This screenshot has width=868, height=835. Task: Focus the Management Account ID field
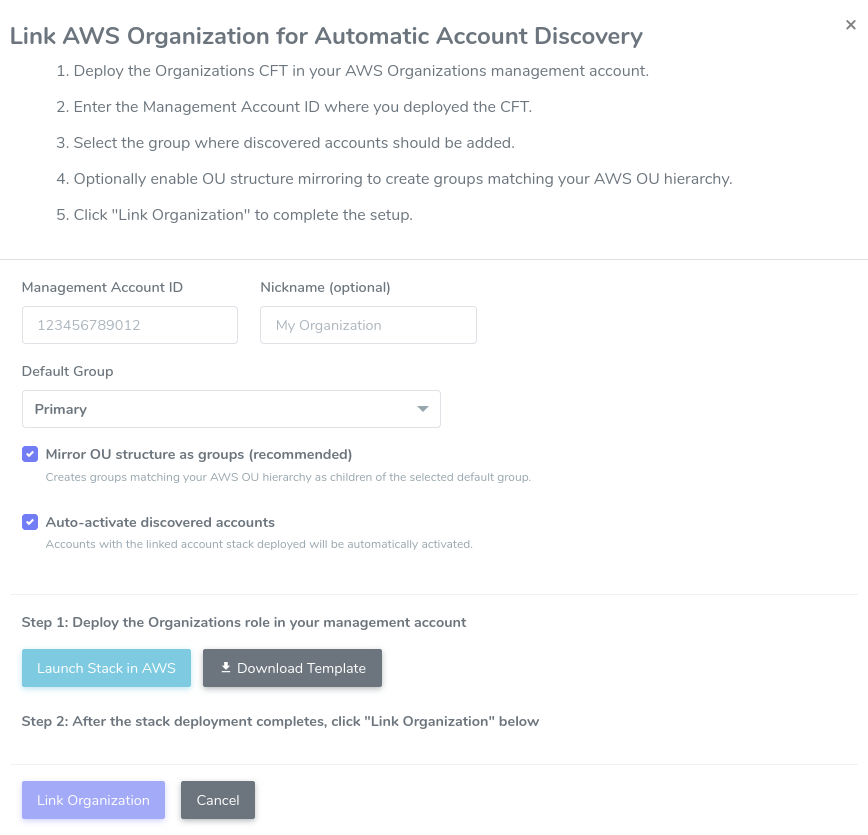(x=130, y=325)
